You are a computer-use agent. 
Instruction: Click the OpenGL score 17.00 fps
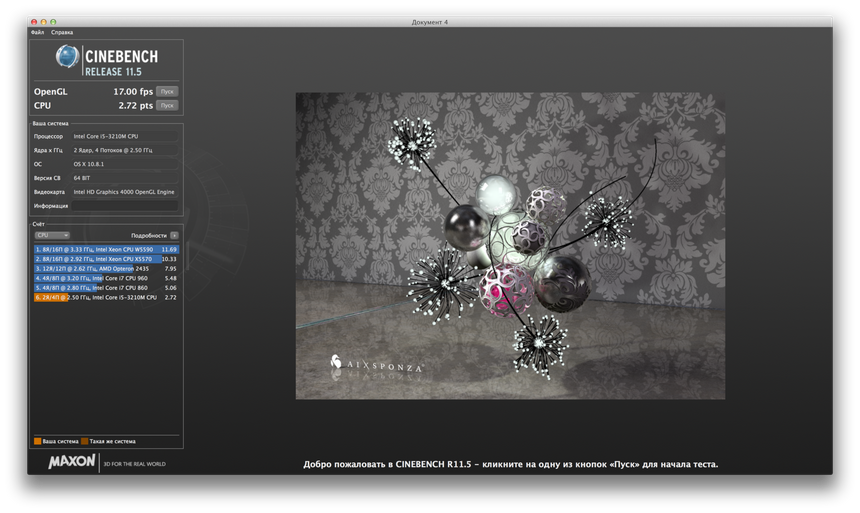[133, 92]
